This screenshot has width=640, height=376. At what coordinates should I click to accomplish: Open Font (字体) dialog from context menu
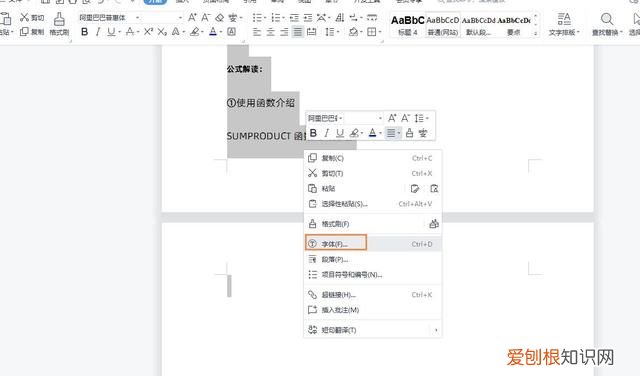coord(373,244)
